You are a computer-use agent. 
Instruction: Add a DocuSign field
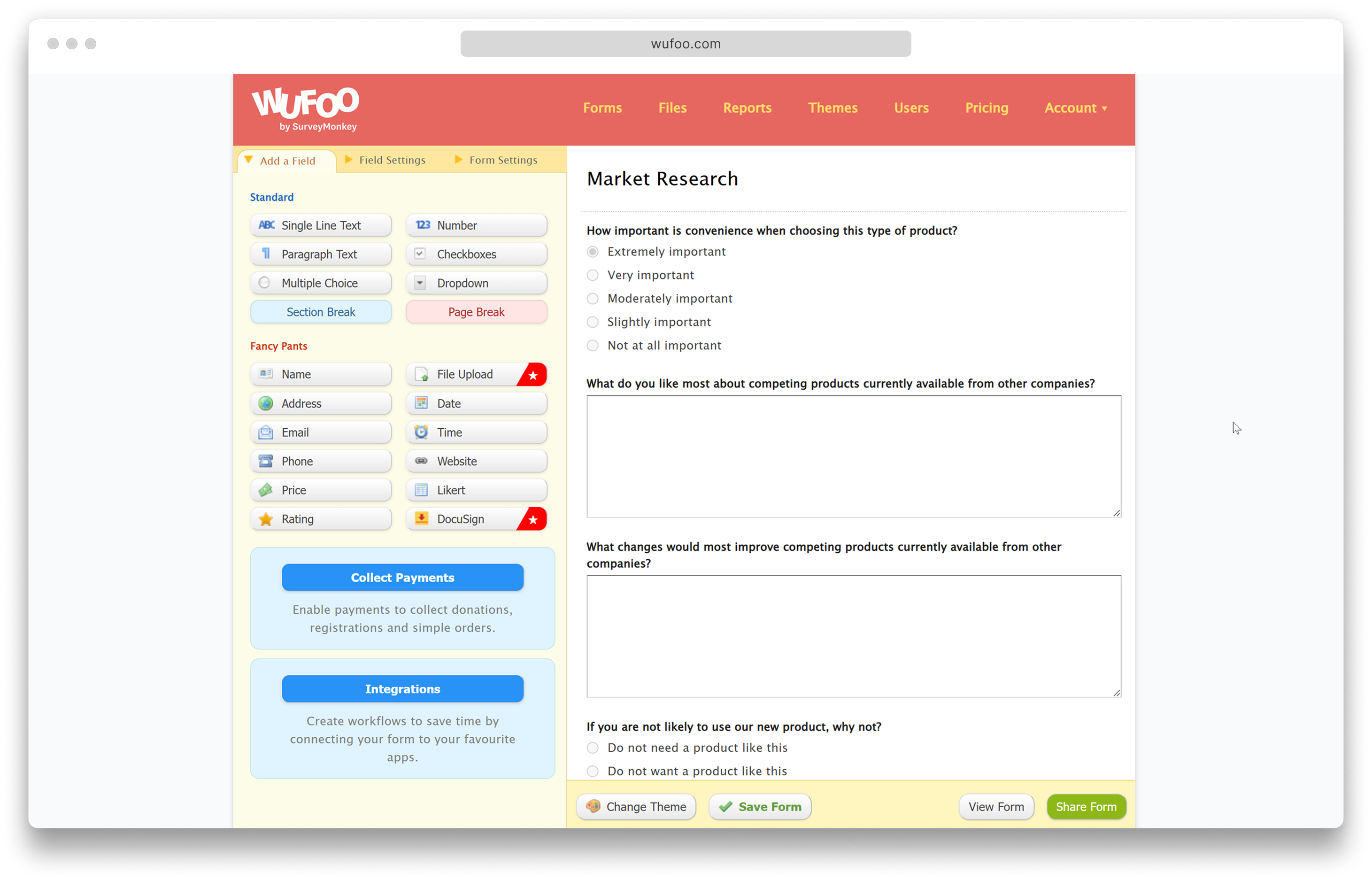click(x=476, y=519)
